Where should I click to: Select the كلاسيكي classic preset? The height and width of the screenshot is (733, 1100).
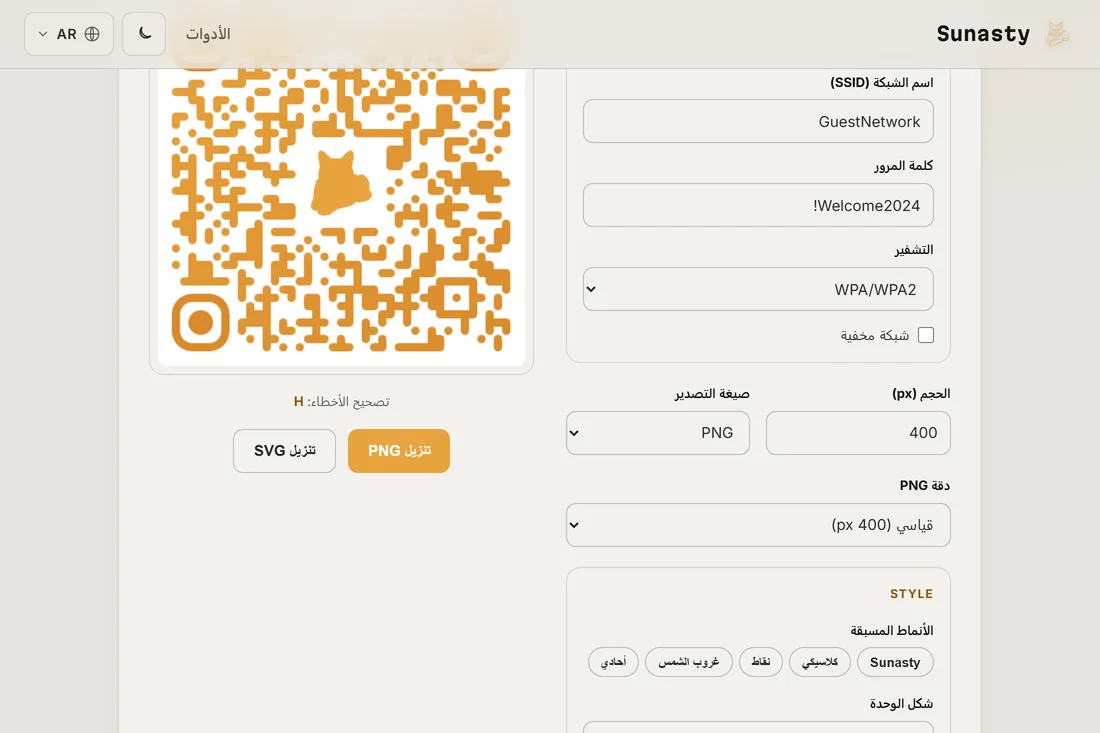coord(819,662)
